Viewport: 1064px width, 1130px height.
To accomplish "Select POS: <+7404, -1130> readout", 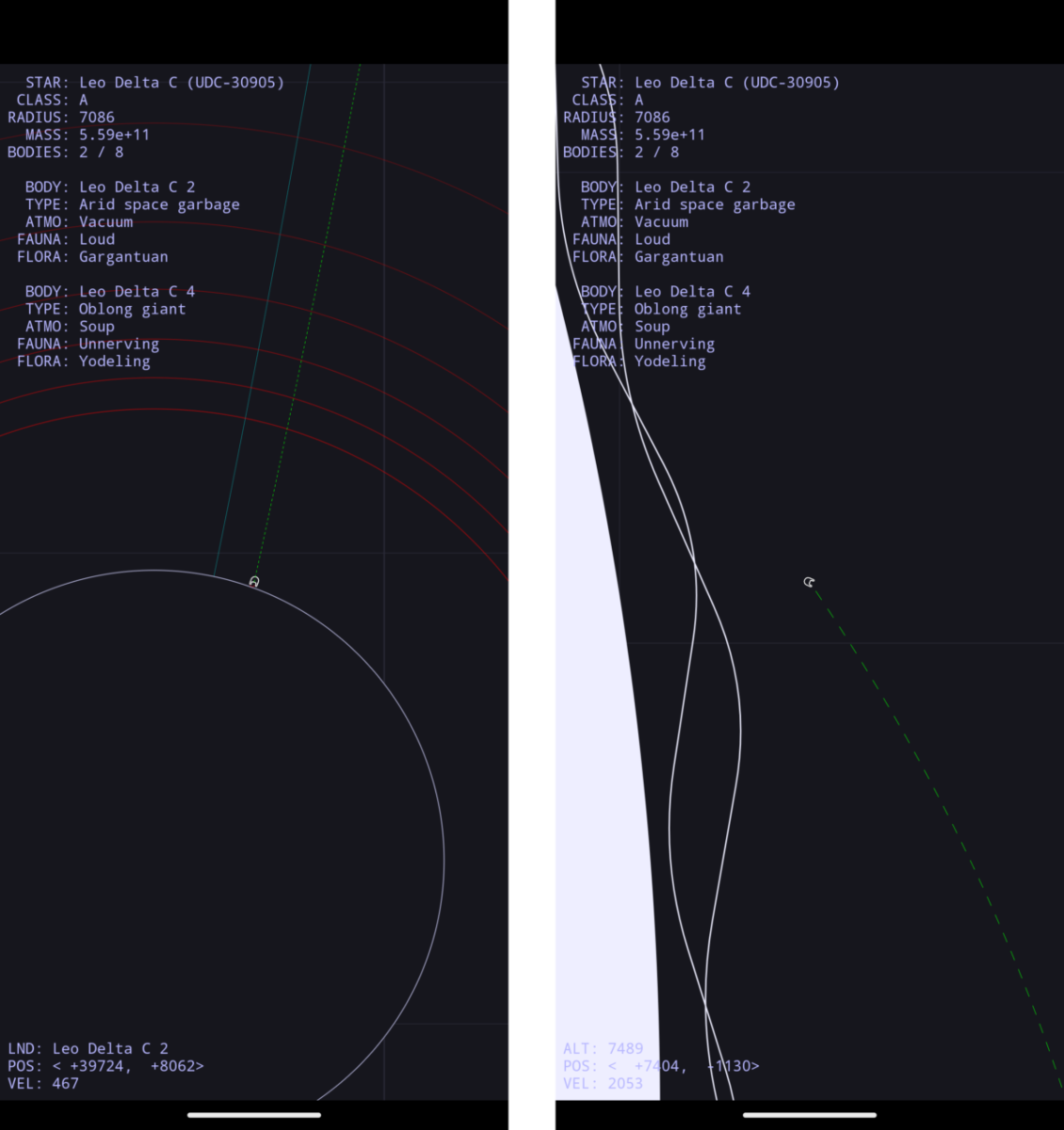I will [661, 1066].
